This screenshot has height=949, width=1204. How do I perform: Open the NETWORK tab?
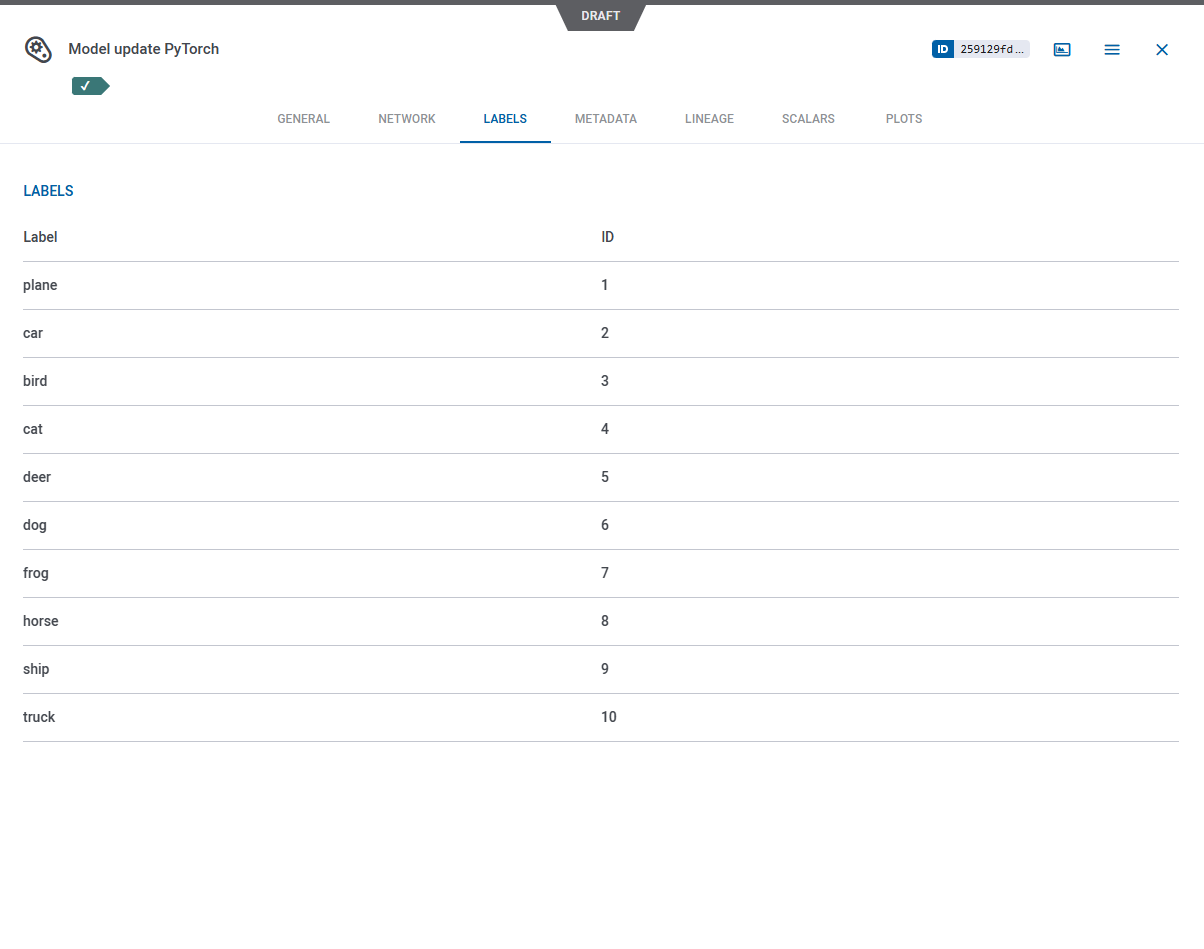tap(407, 119)
